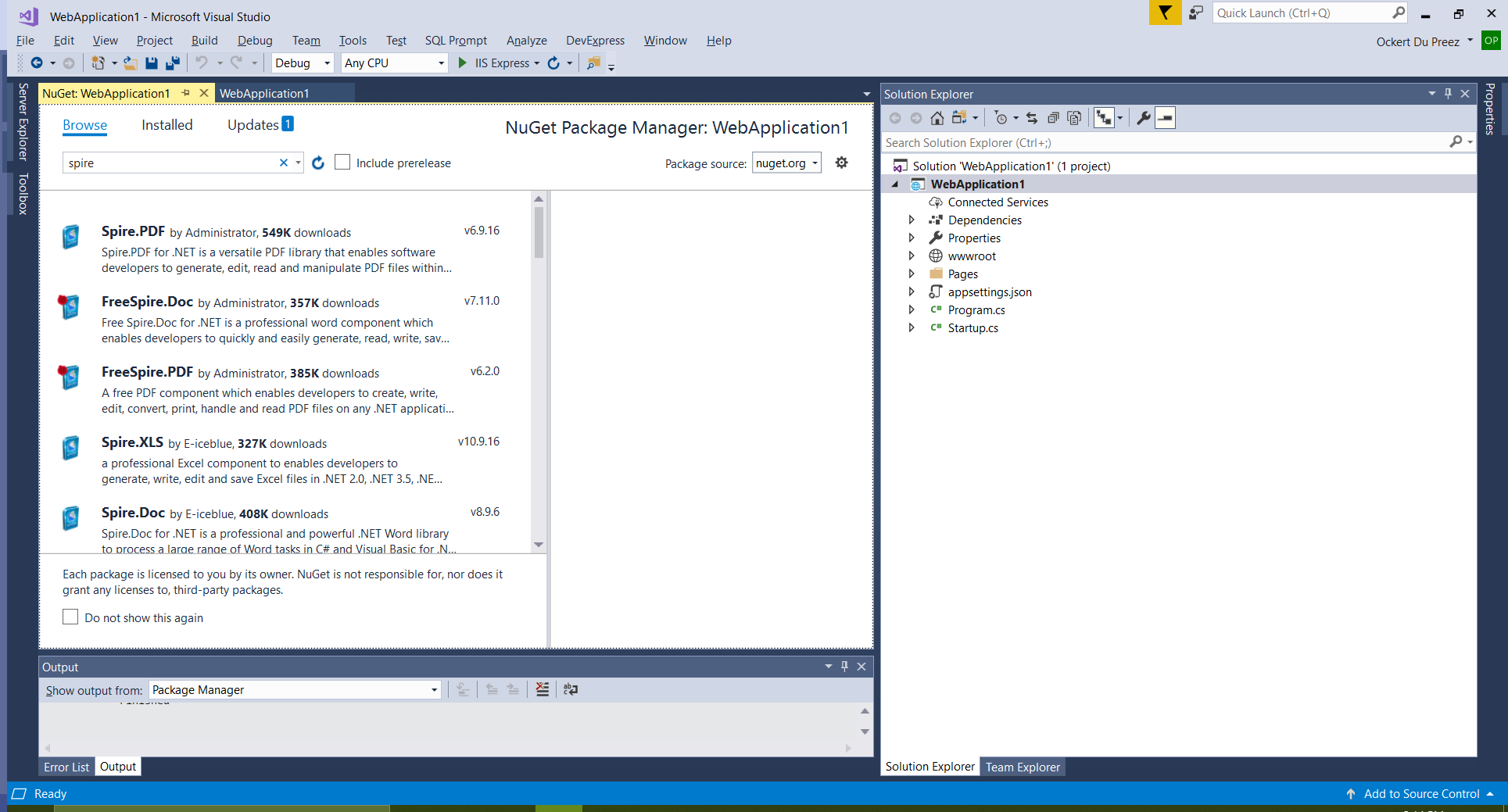Select the Spire.PDF package
Screen dimensions: 1508x812
pos(284,249)
